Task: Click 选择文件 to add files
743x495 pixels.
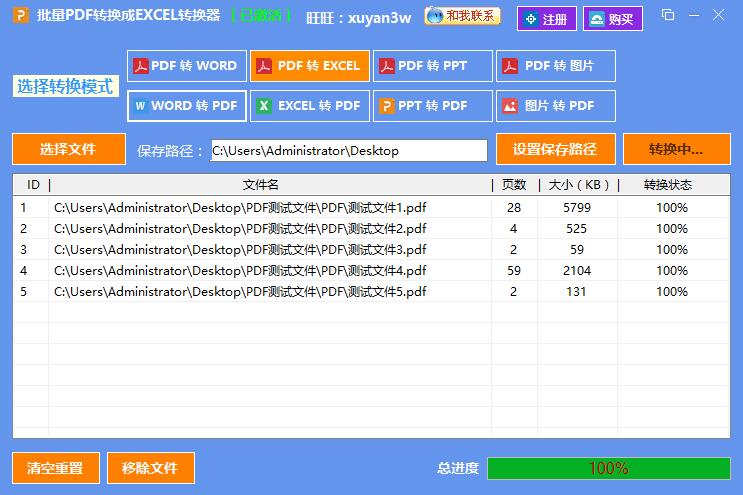Action: pyautogui.click(x=68, y=149)
